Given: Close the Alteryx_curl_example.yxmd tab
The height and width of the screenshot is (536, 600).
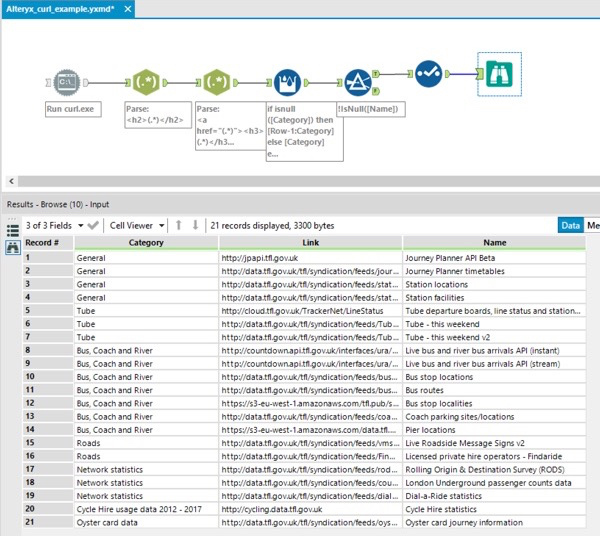Looking at the screenshot, I should pos(128,9).
